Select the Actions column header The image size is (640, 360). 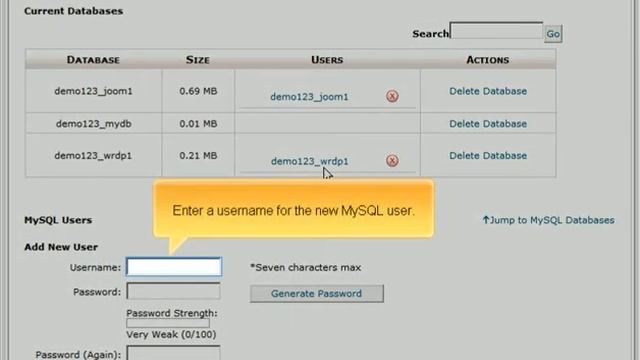[x=488, y=60]
